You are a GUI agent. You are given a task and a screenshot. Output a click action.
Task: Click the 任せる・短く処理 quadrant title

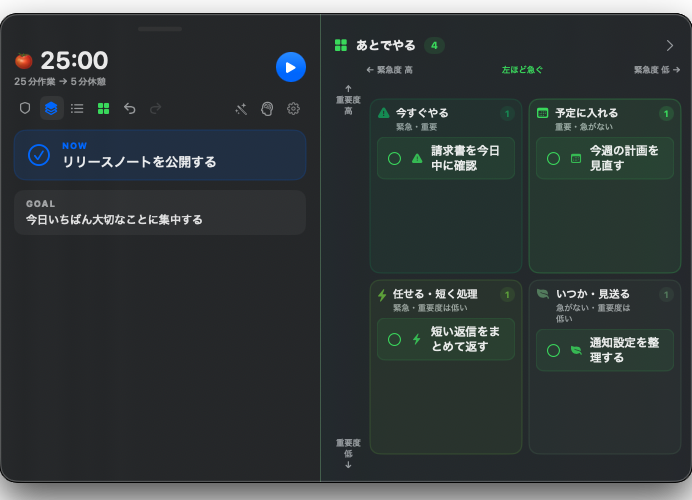pyautogui.click(x=435, y=294)
